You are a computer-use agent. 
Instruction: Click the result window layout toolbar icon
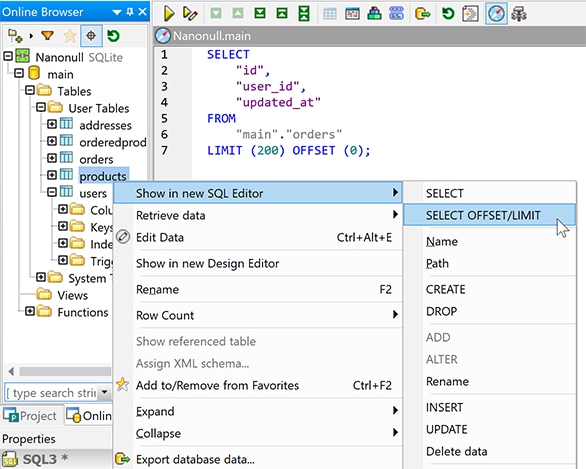click(x=352, y=14)
